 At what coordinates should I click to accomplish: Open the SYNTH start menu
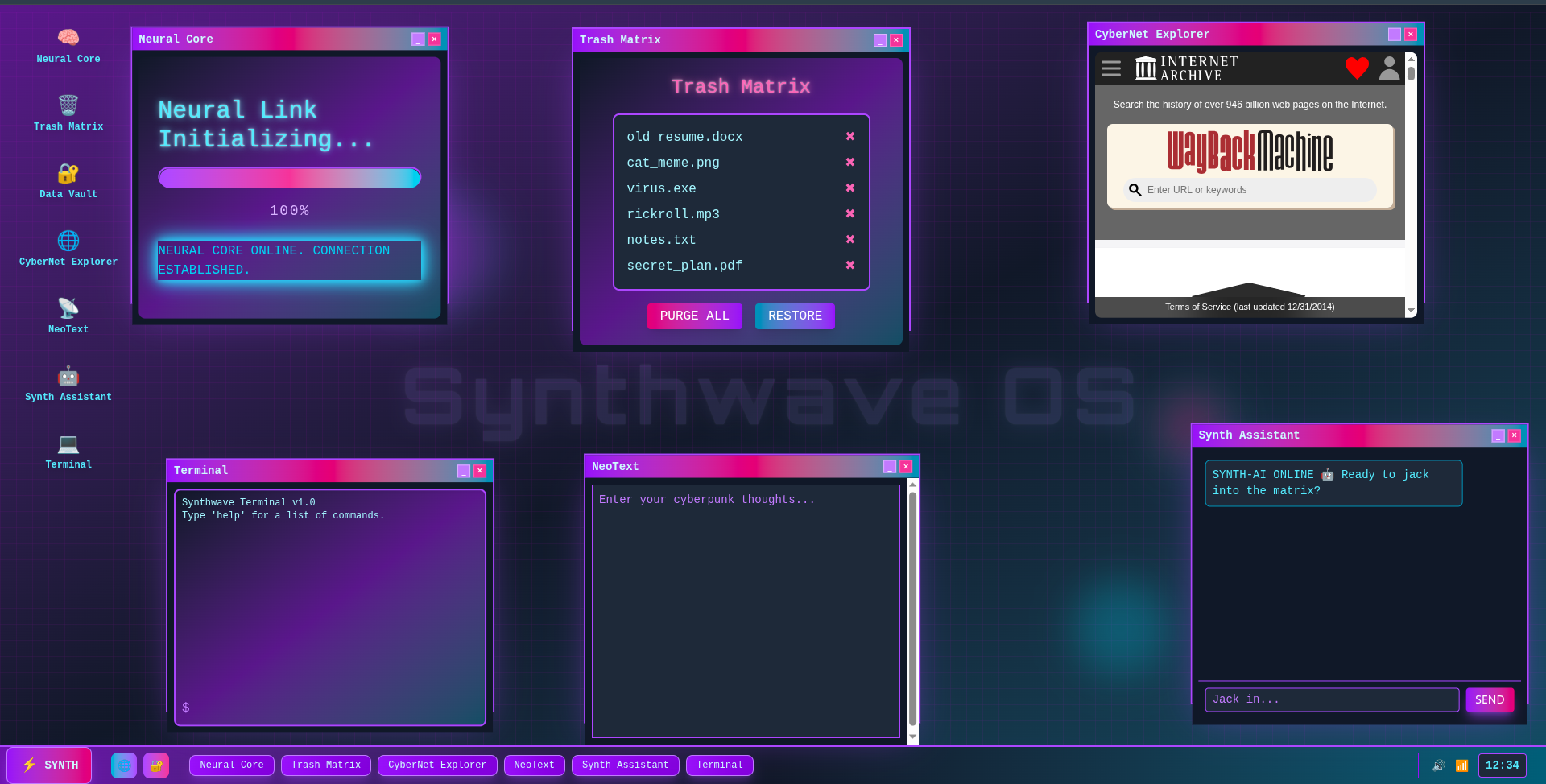(49, 765)
